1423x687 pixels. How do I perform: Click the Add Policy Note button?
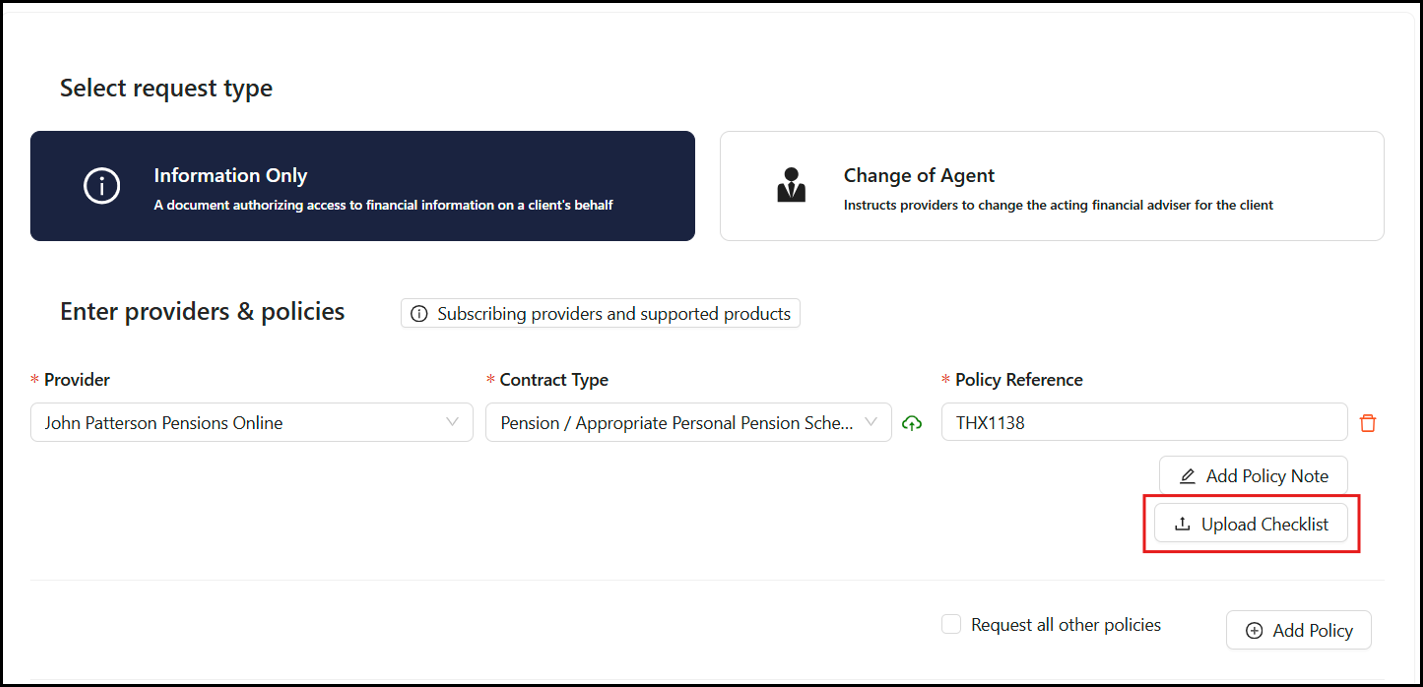1253,476
